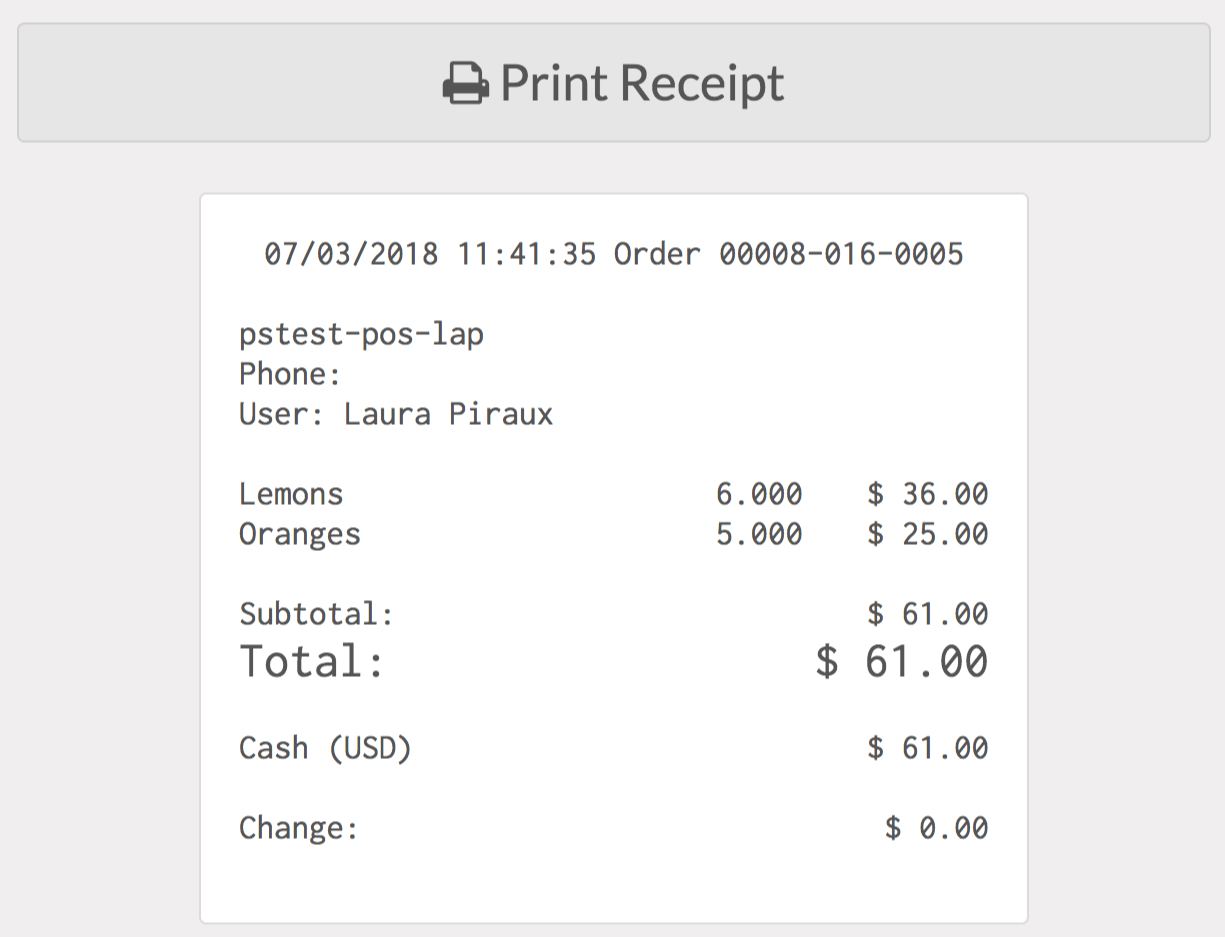
Task: Select the large Total amount $ 61.00
Action: 901,662
